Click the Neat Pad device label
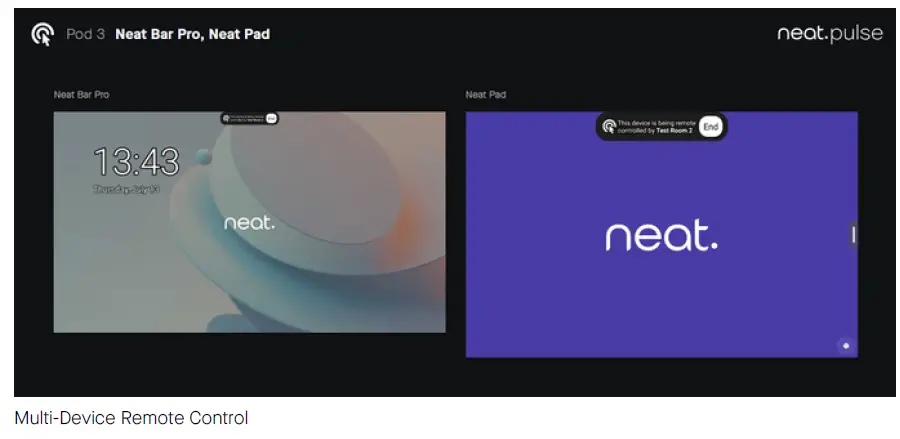This screenshot has width=900, height=439. [x=486, y=95]
